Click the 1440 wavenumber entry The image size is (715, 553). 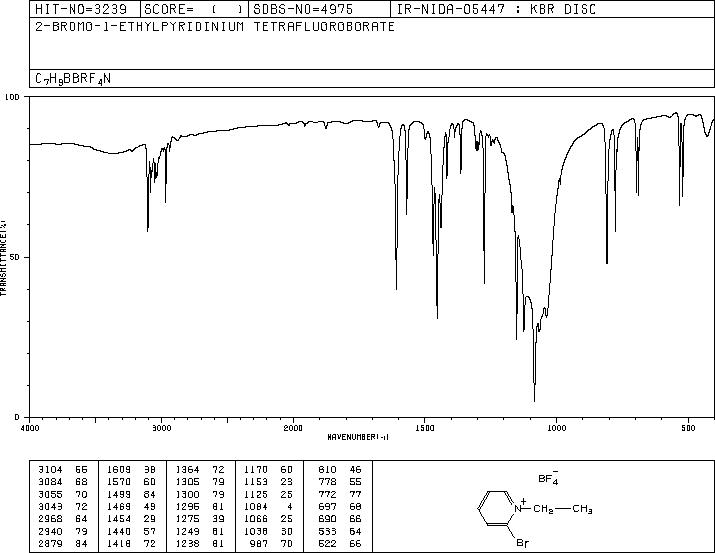(x=119, y=531)
